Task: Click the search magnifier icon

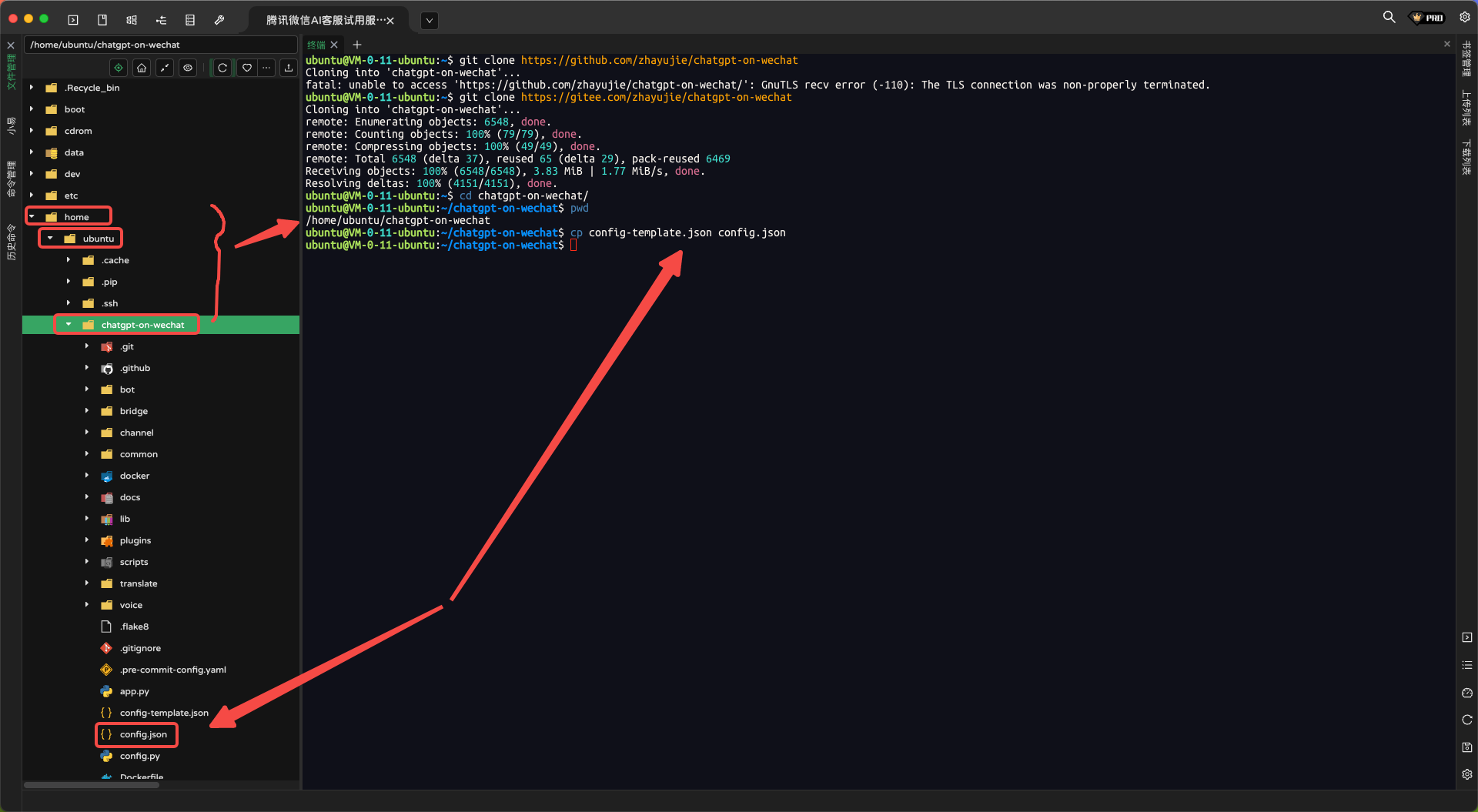Action: pos(1389,17)
